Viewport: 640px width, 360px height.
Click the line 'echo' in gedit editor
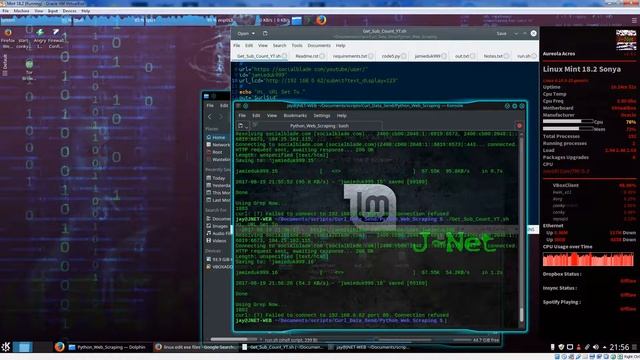272,92
